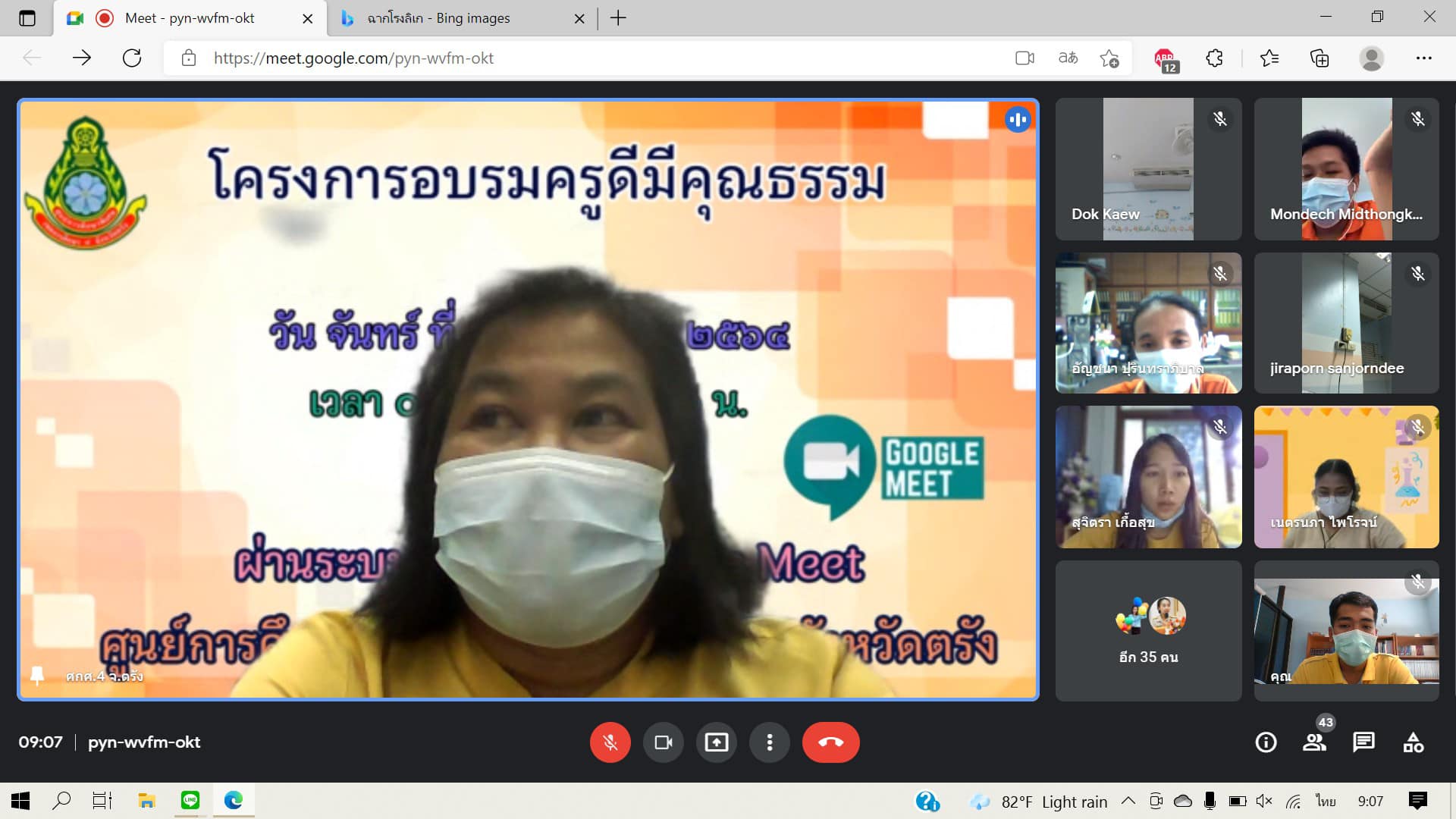Open the ABP ad blocker extension

[x=1166, y=59]
